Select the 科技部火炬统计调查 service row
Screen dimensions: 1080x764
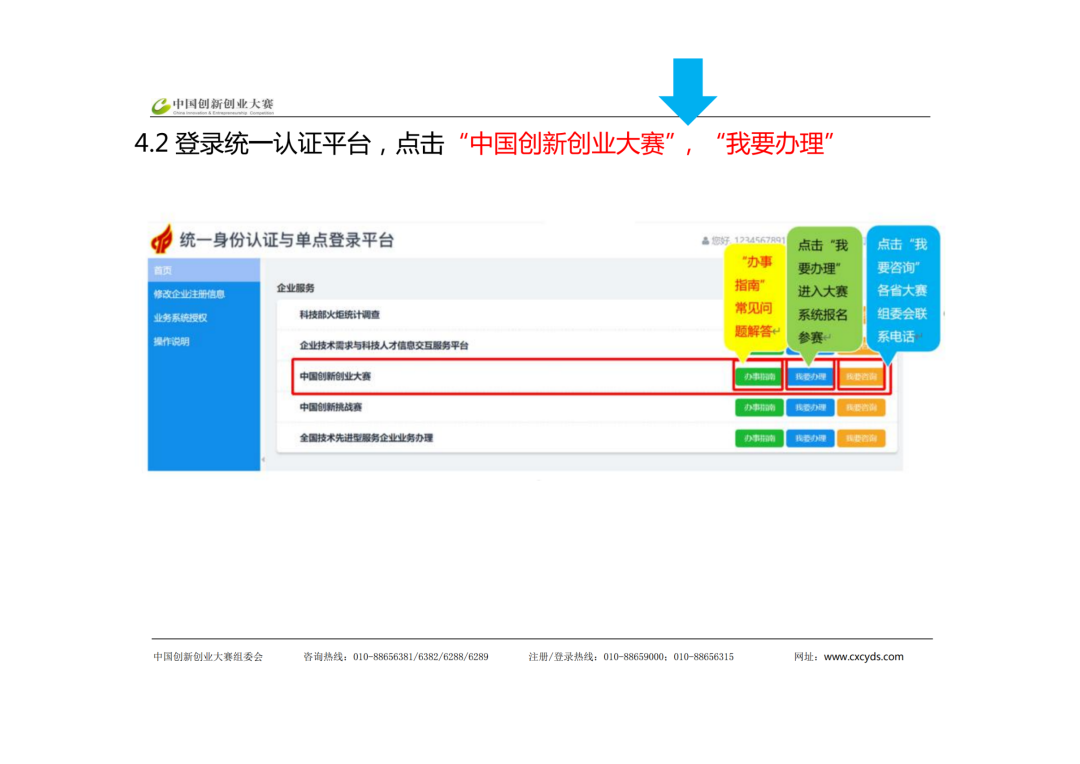(x=340, y=315)
